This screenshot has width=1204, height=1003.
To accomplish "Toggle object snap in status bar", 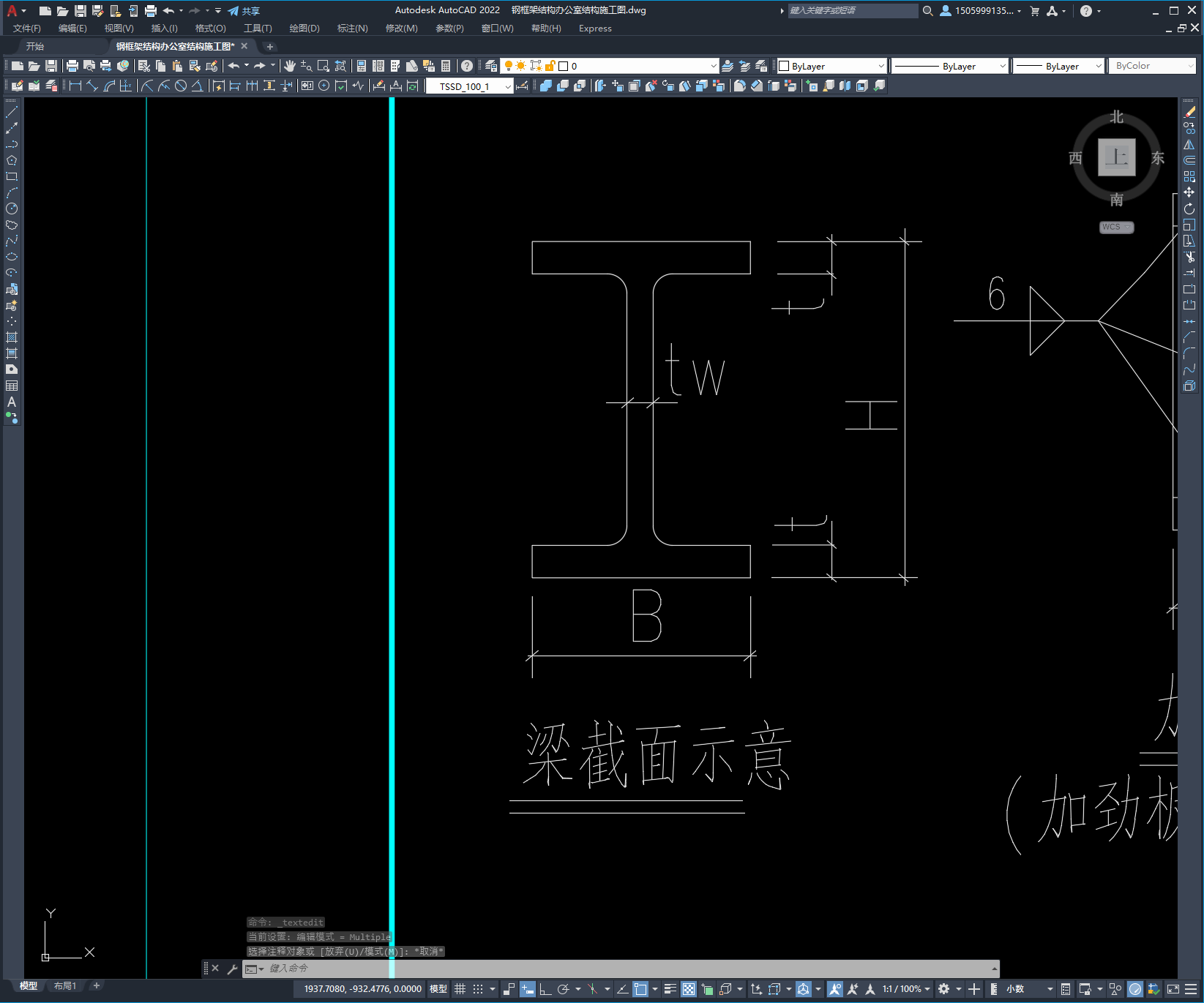I will coord(640,989).
